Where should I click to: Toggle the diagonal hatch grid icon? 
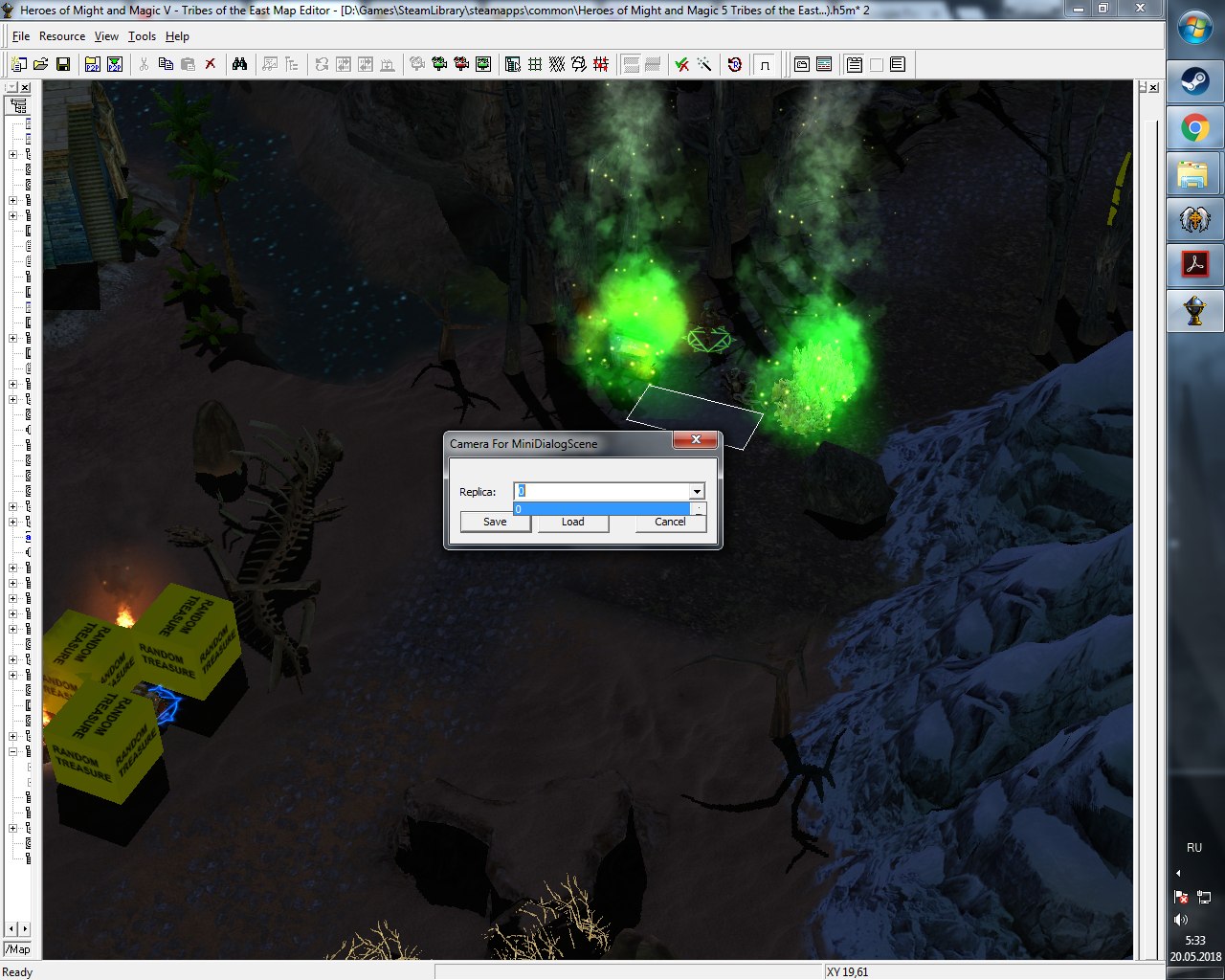557,64
